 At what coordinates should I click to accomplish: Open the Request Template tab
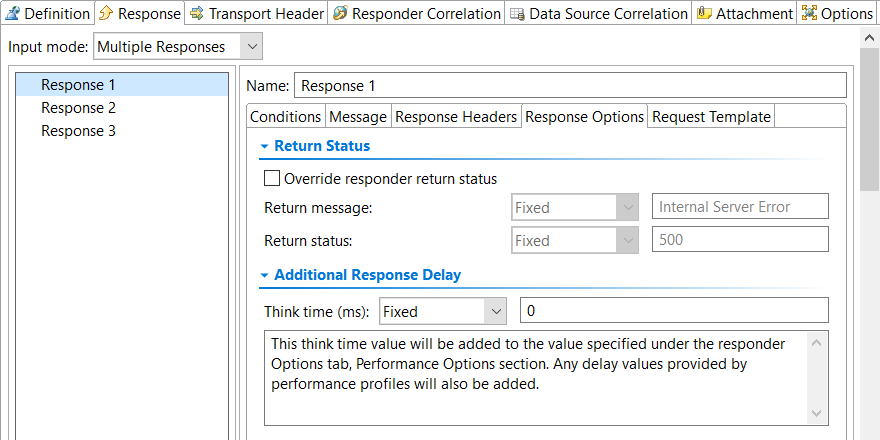click(711, 117)
